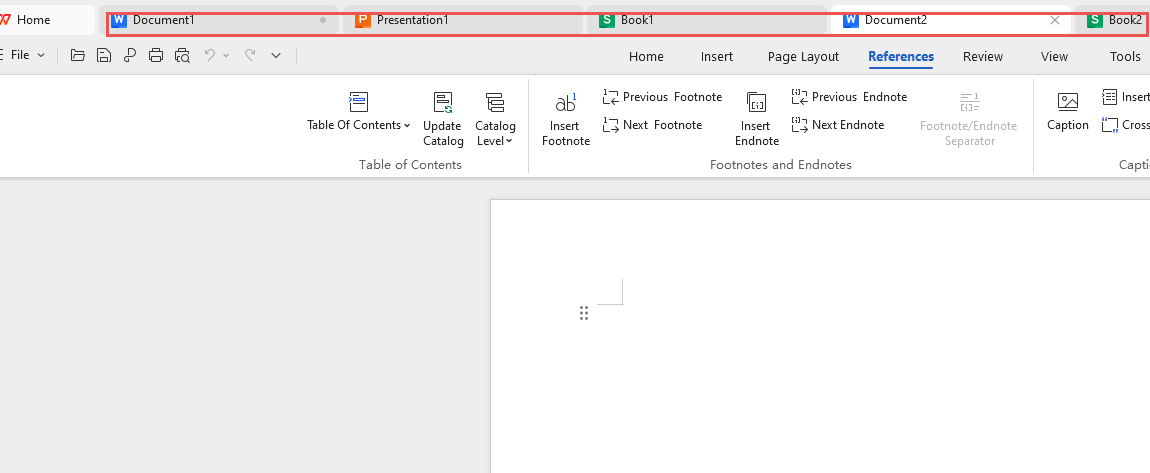Open the File menu

point(22,55)
